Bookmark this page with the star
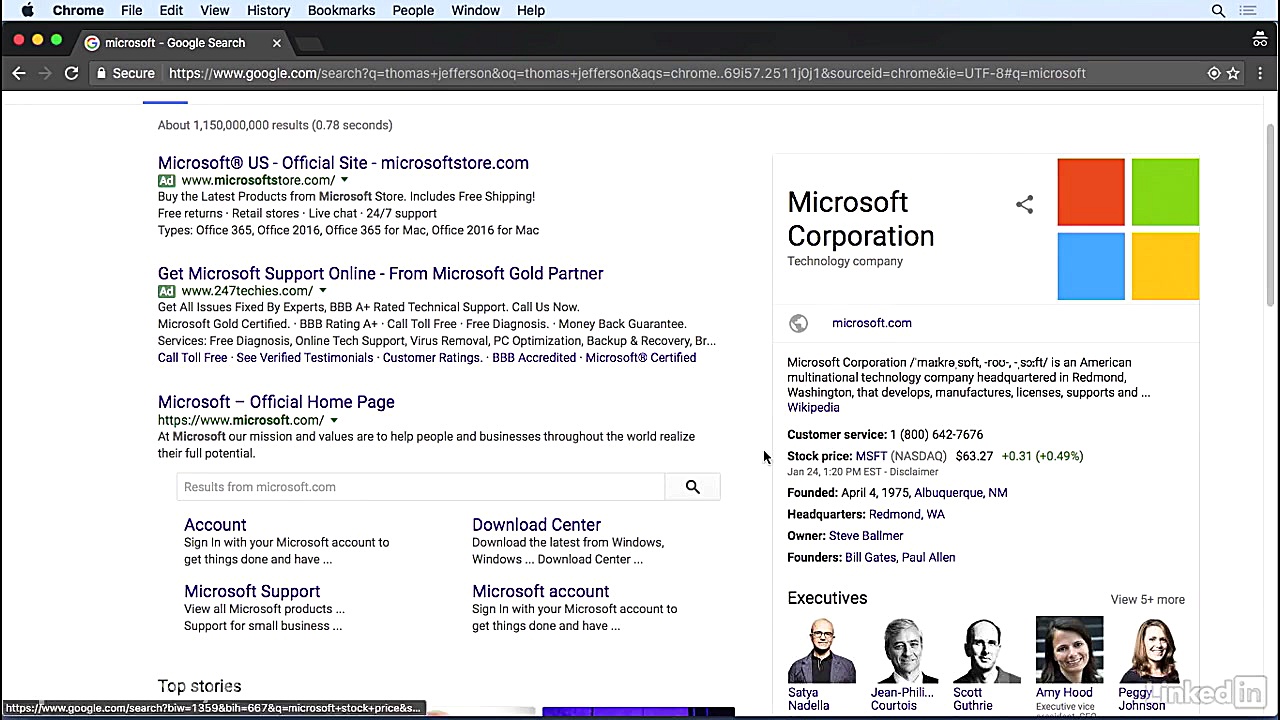This screenshot has height=720, width=1280. (1233, 73)
